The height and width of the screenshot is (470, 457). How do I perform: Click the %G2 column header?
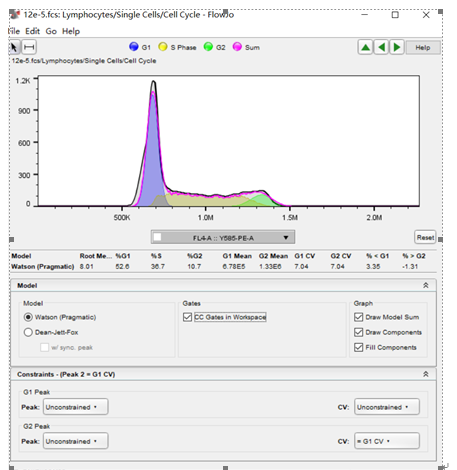(195, 256)
